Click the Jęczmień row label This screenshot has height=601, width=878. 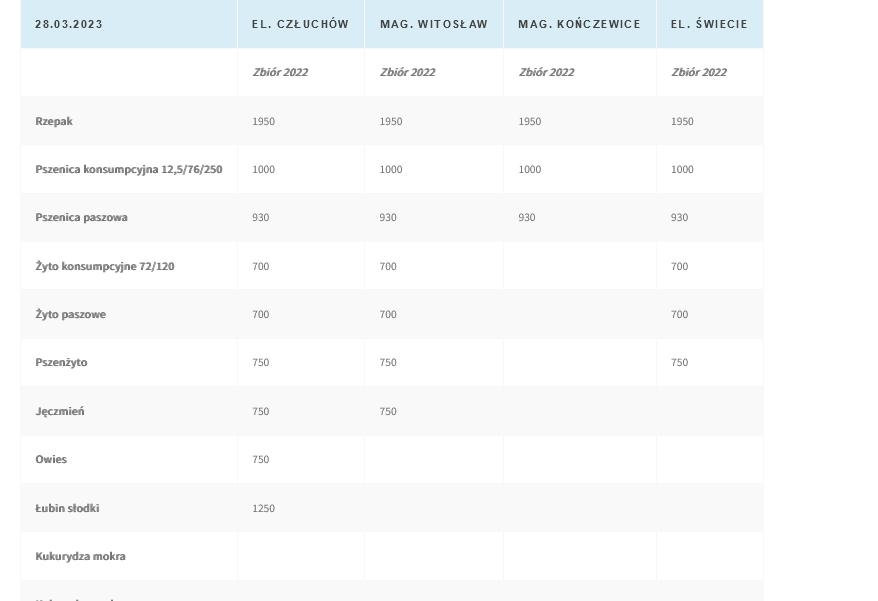tap(59, 411)
